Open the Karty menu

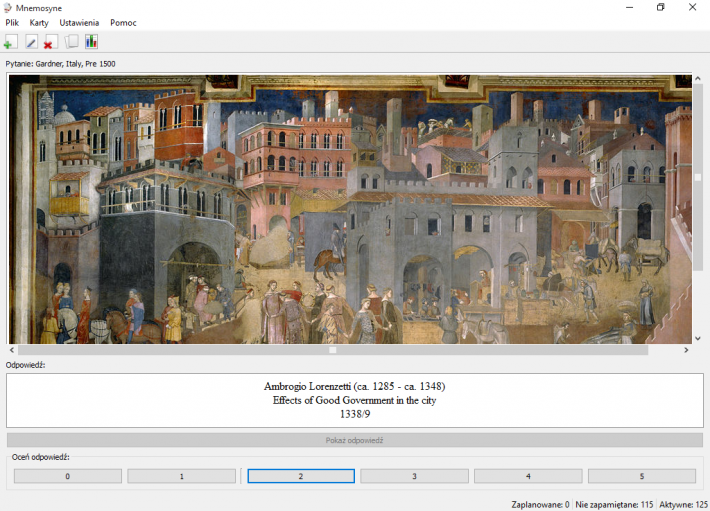pos(39,23)
